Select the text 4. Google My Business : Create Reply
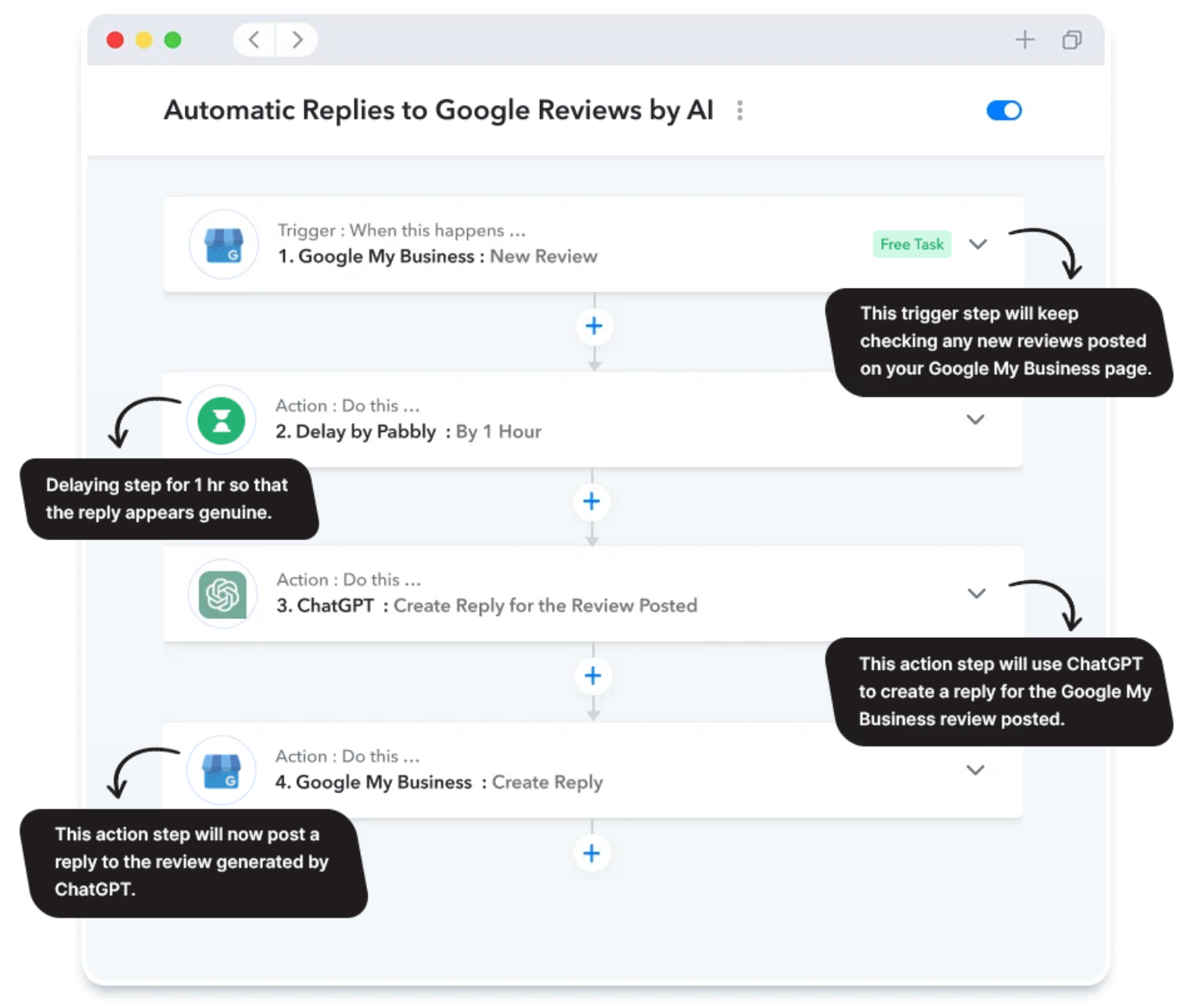The width and height of the screenshot is (1191, 1008). coord(439,783)
